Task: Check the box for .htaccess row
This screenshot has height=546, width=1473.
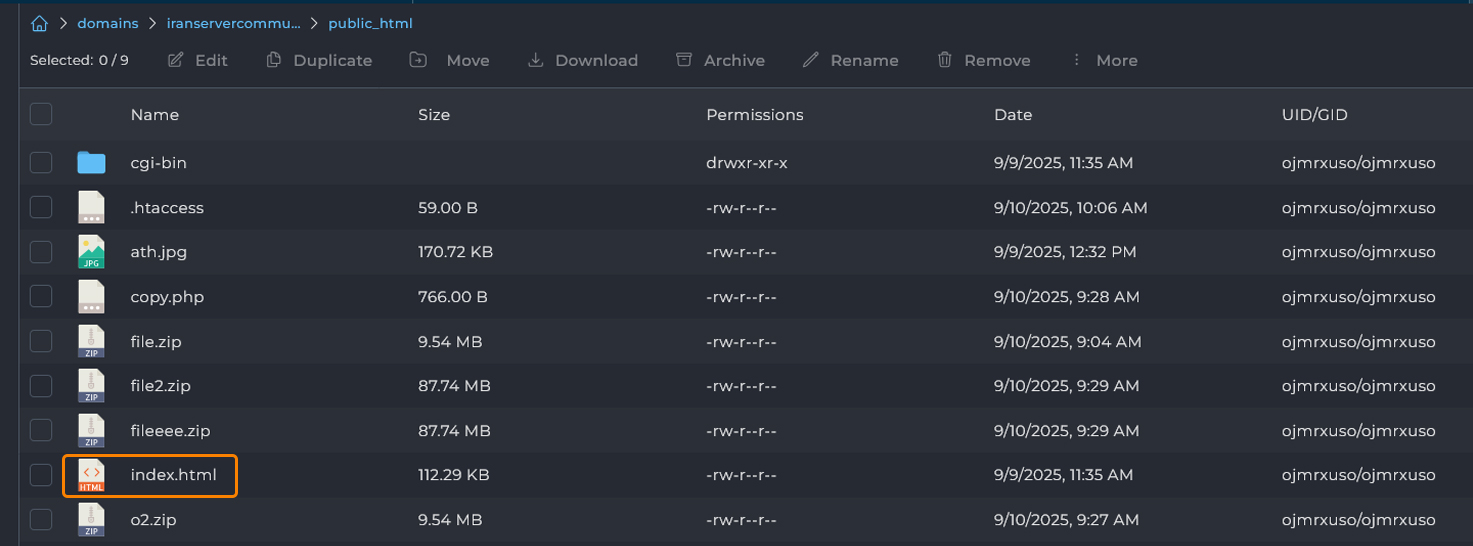Action: (x=41, y=208)
